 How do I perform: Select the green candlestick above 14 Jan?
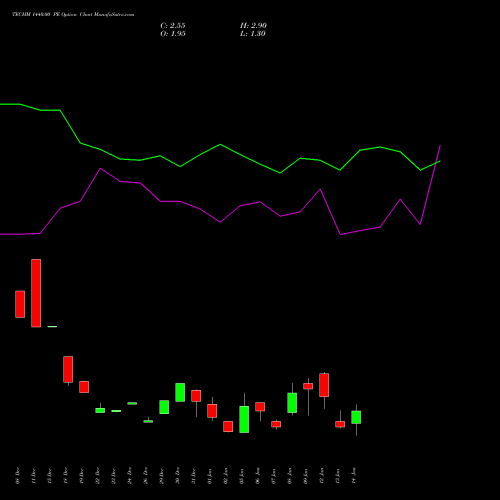click(x=356, y=417)
